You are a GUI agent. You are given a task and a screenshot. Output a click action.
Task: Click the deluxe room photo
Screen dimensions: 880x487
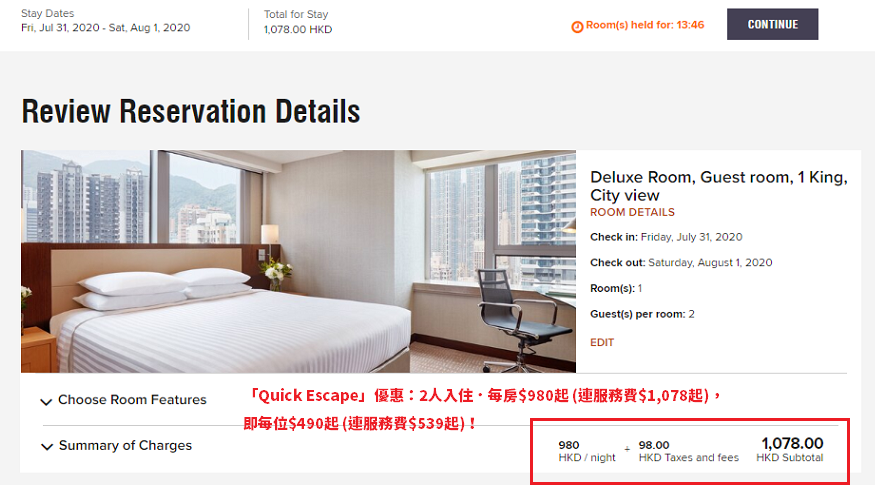tap(298, 261)
